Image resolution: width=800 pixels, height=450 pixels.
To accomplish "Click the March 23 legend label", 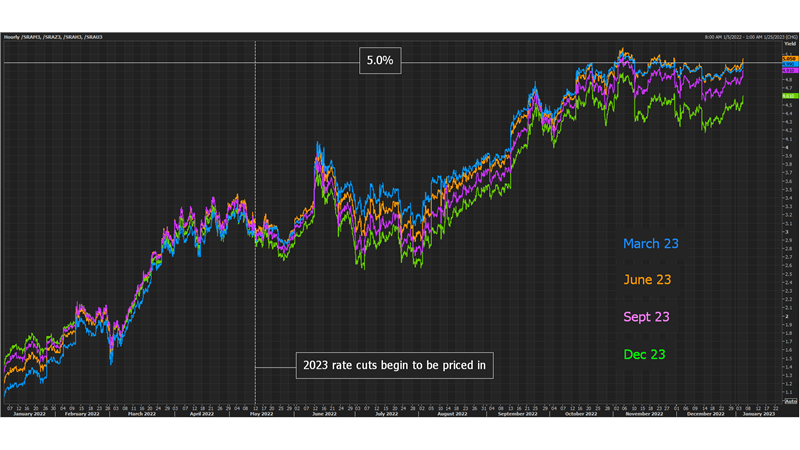I will click(x=651, y=243).
